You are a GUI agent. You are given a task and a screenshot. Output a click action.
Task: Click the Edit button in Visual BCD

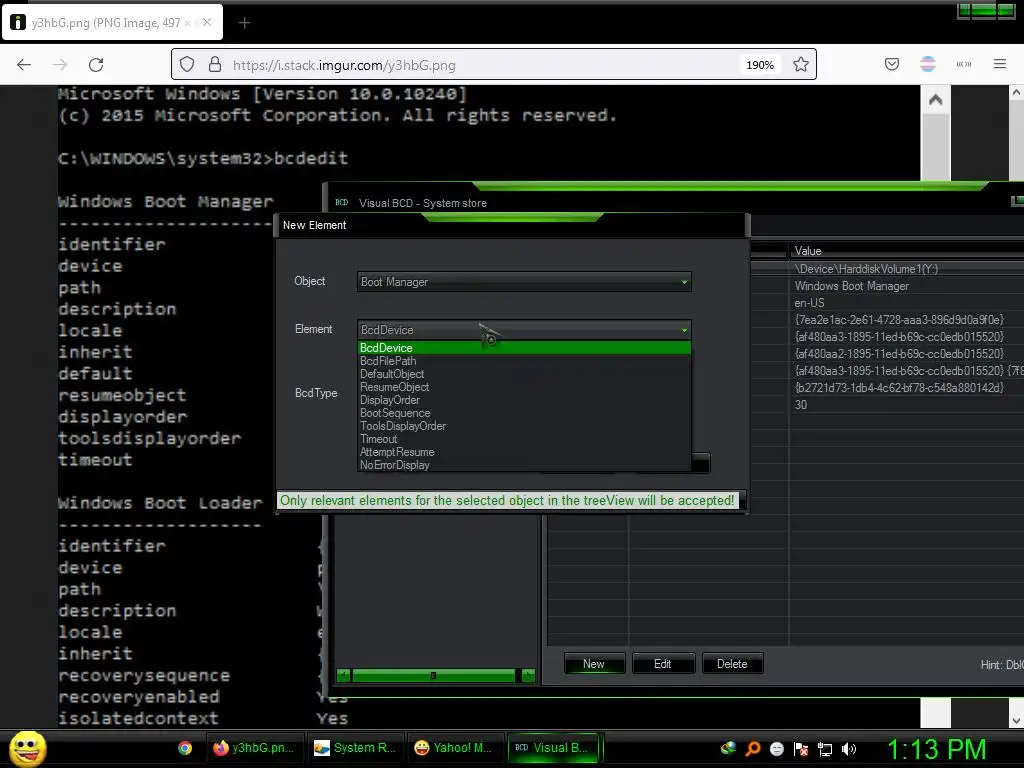[663, 664]
